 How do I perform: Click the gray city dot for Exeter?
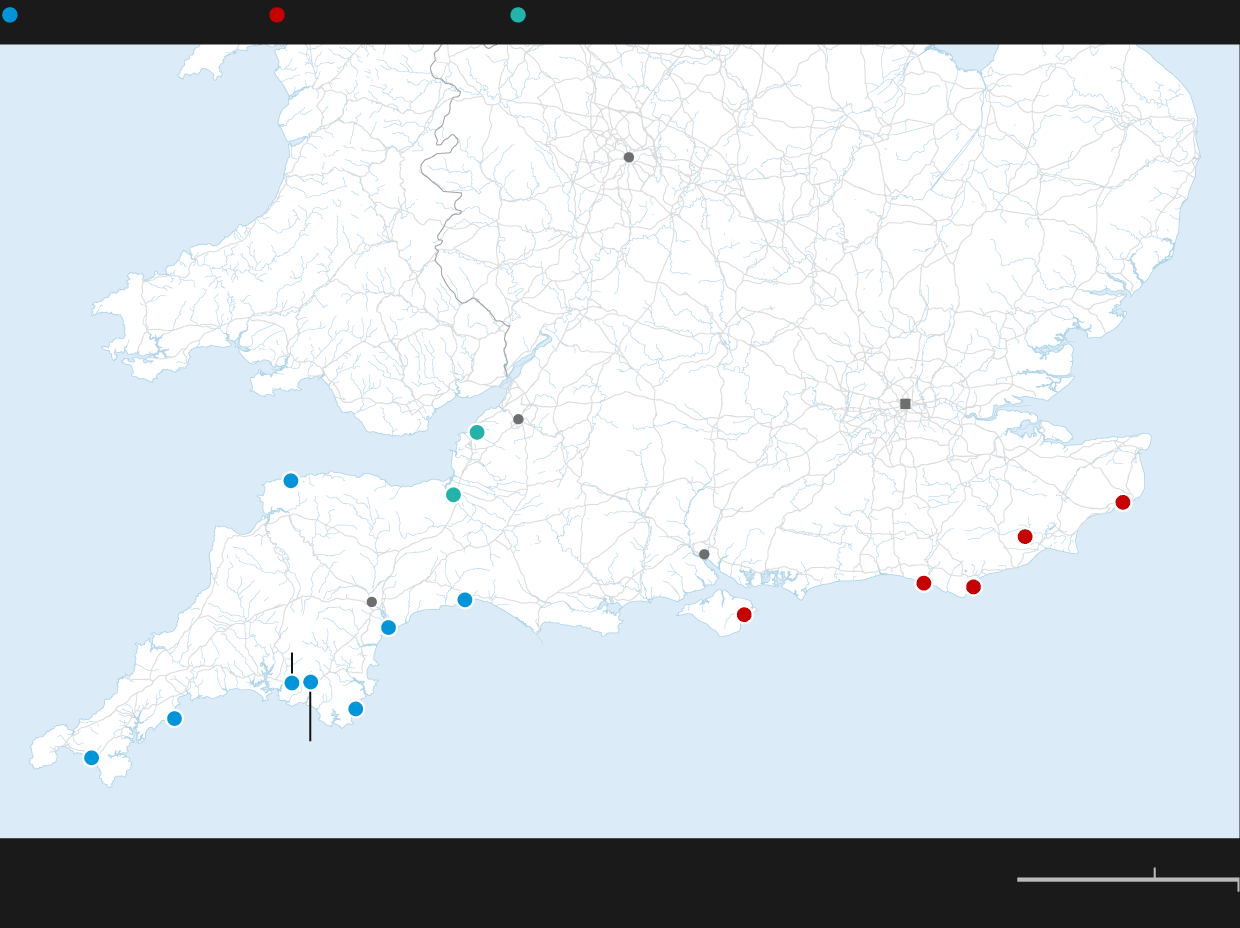click(372, 602)
